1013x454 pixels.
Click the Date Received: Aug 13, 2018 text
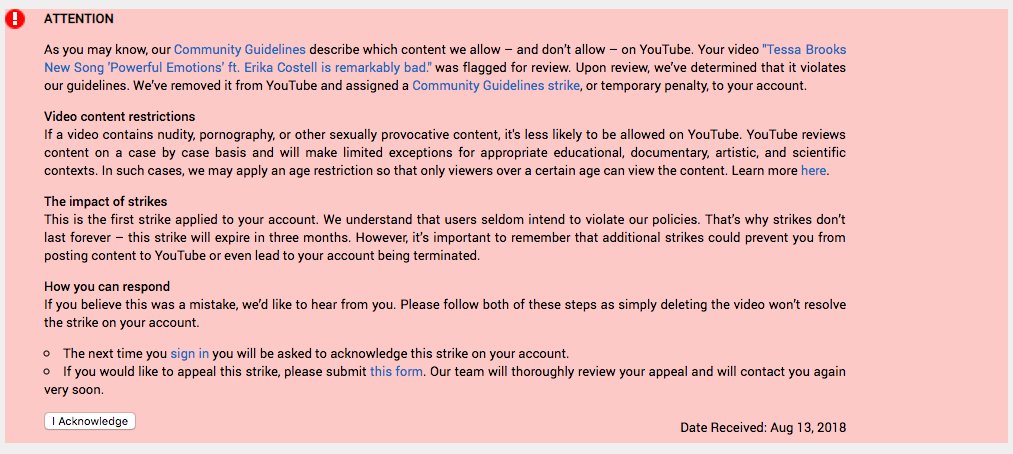click(763, 428)
